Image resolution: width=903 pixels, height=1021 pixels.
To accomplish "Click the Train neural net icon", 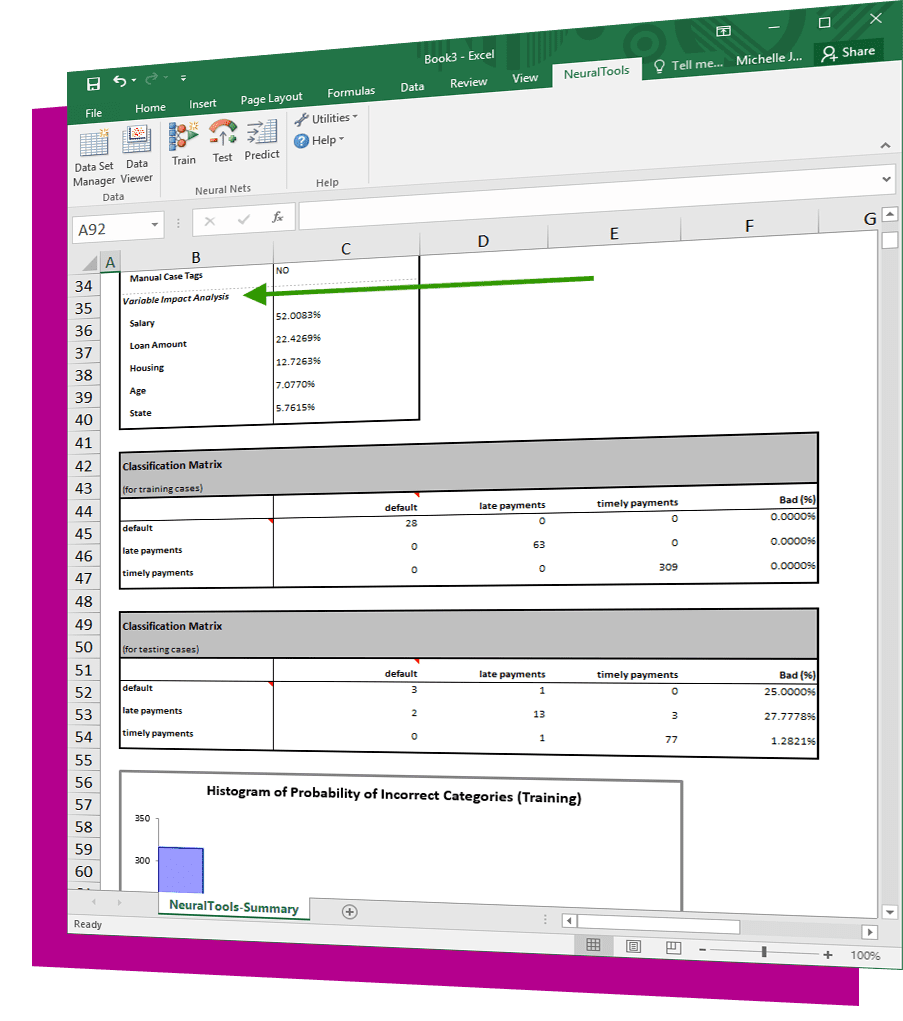I will click(x=184, y=142).
